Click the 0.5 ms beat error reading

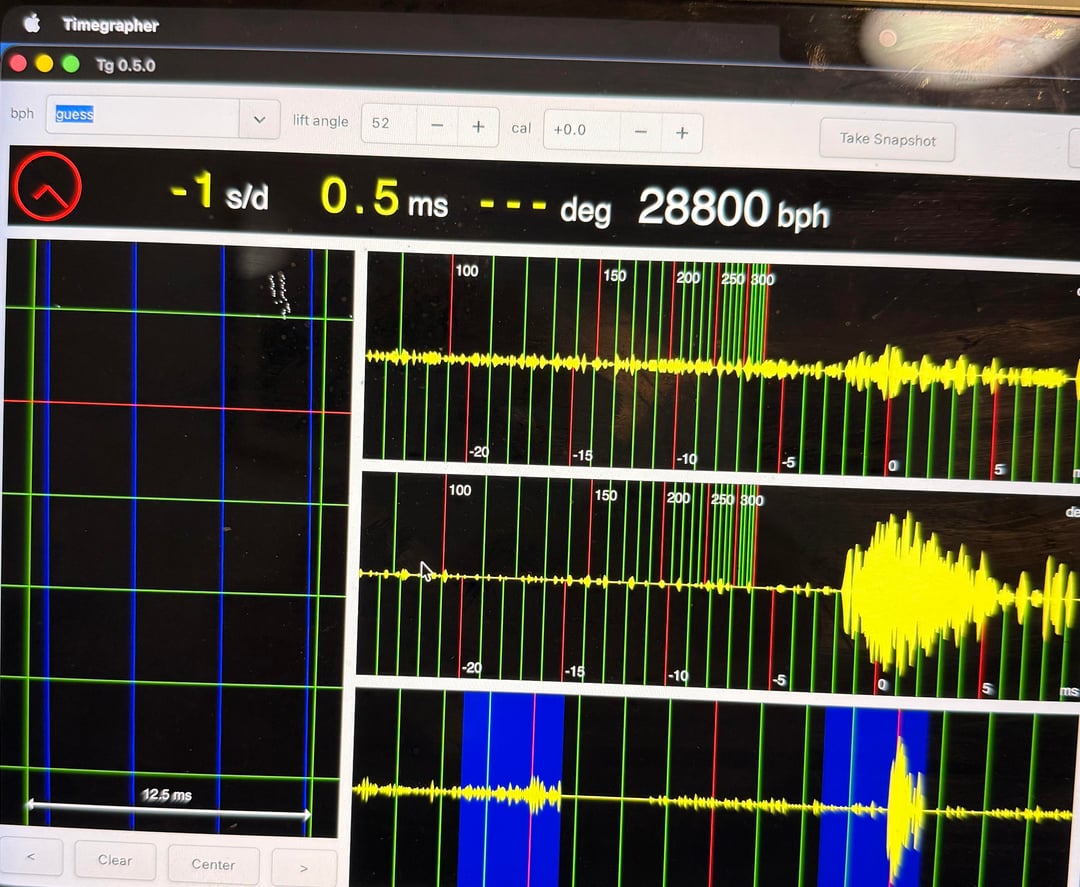(384, 198)
